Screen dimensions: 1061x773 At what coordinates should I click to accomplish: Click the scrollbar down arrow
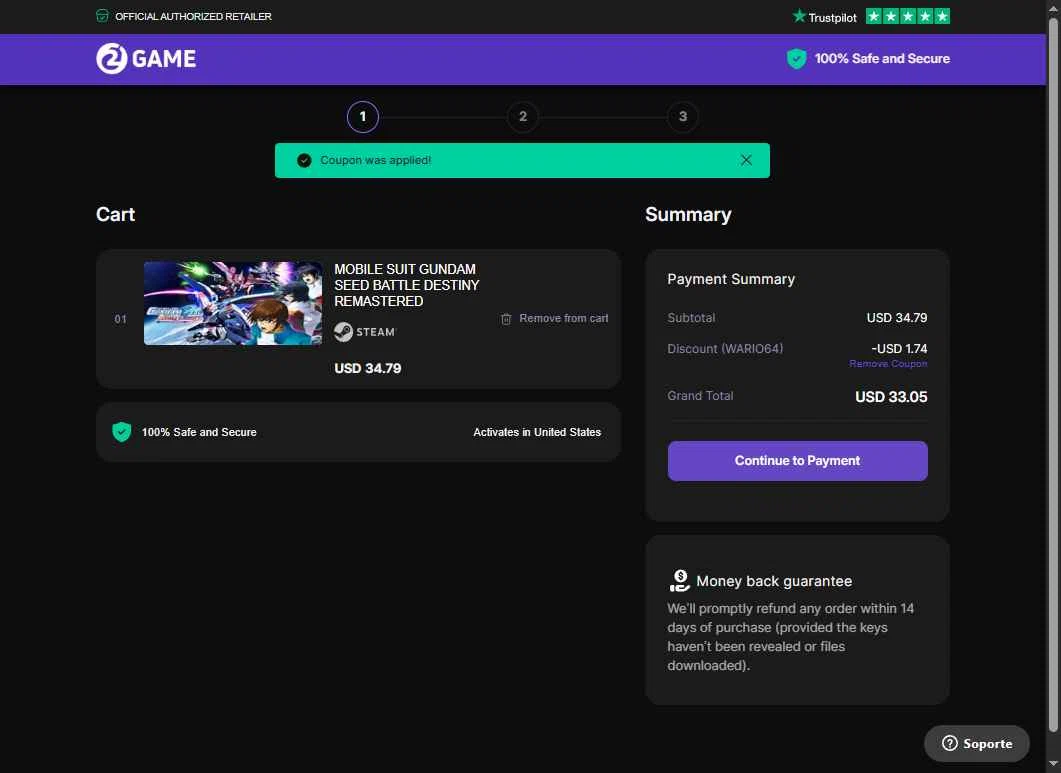(1053, 765)
